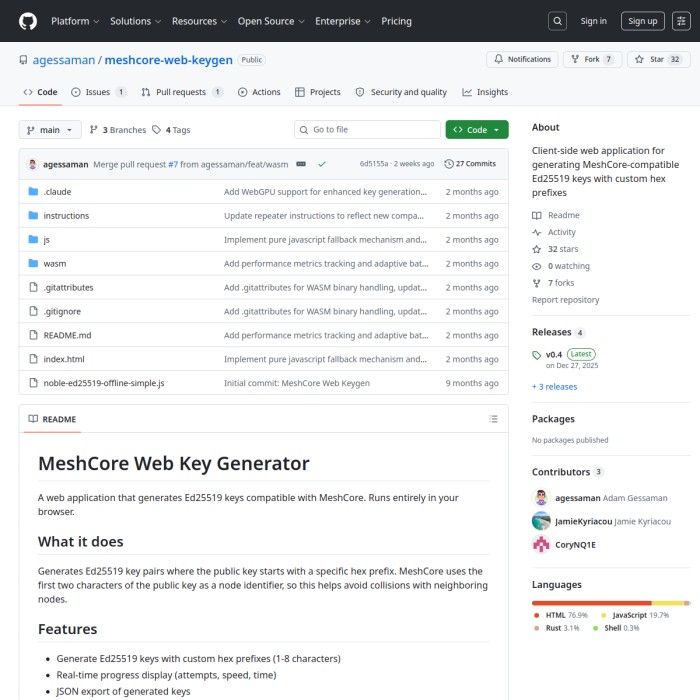Click agessaman contributor avatar

point(541,497)
